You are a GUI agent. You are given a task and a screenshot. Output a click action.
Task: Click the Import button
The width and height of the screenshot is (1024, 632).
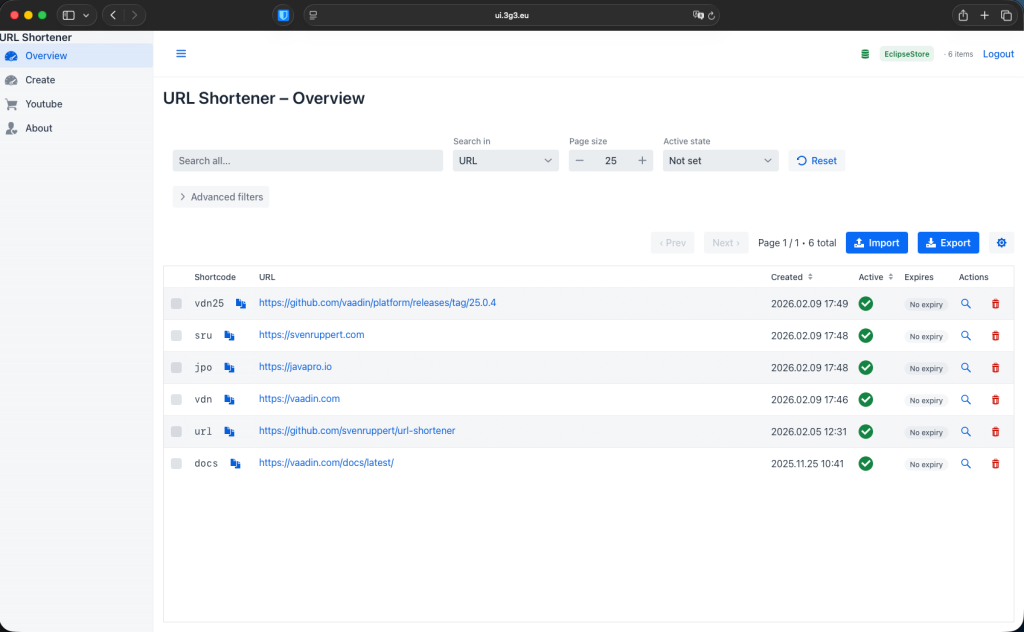[x=877, y=242]
